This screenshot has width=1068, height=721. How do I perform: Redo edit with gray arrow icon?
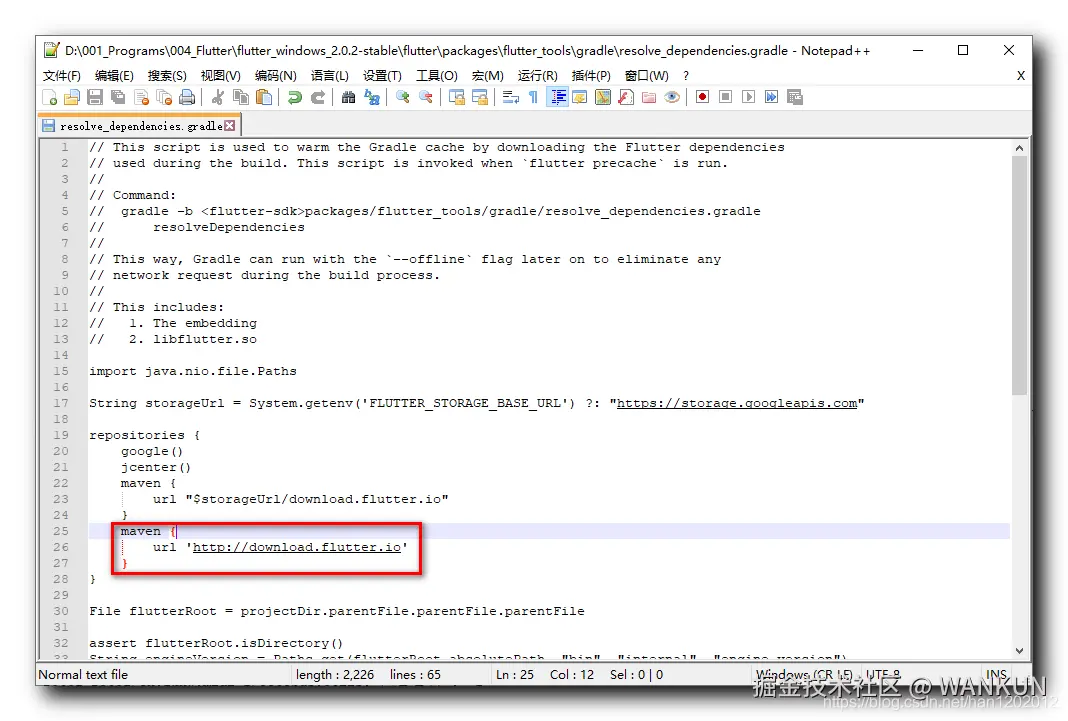point(317,97)
